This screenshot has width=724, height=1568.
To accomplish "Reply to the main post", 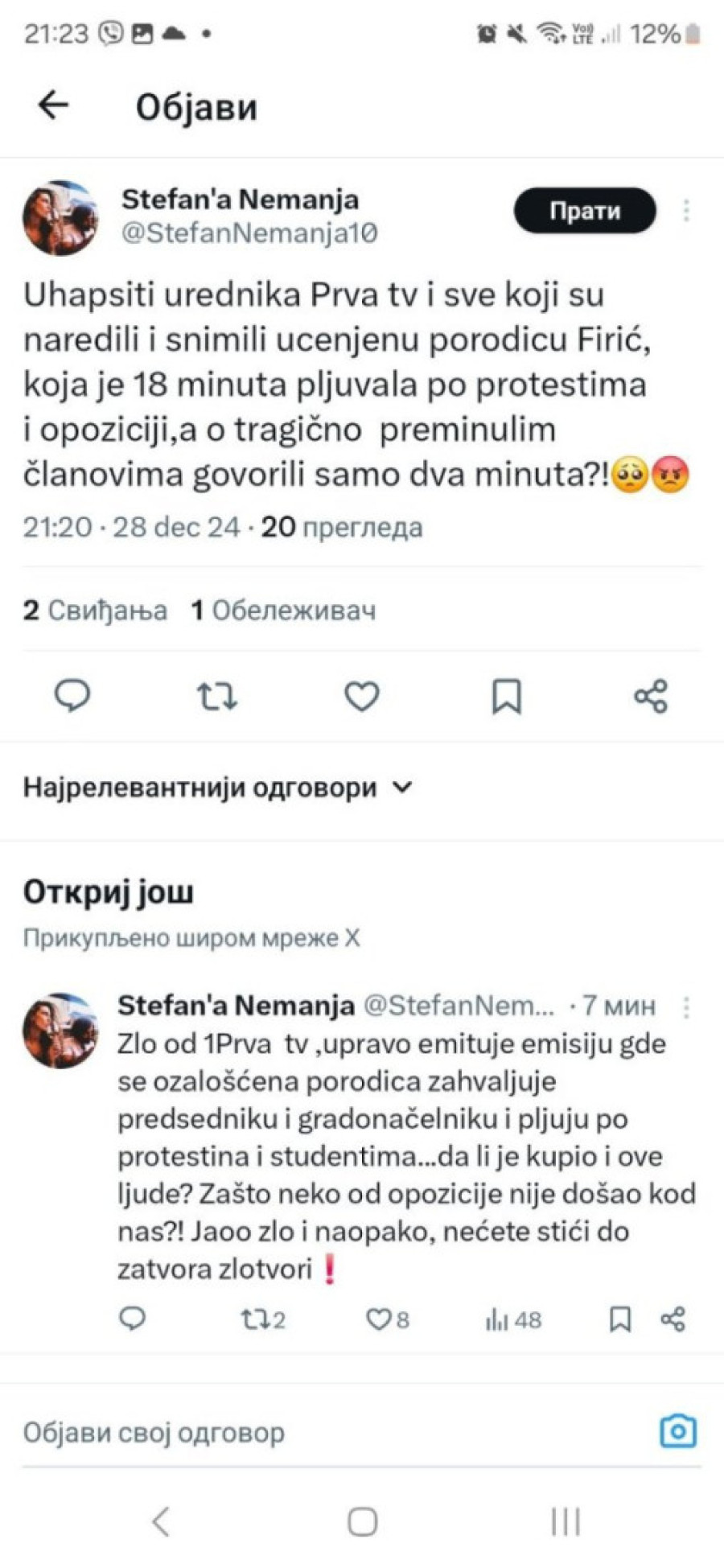I will (72, 696).
